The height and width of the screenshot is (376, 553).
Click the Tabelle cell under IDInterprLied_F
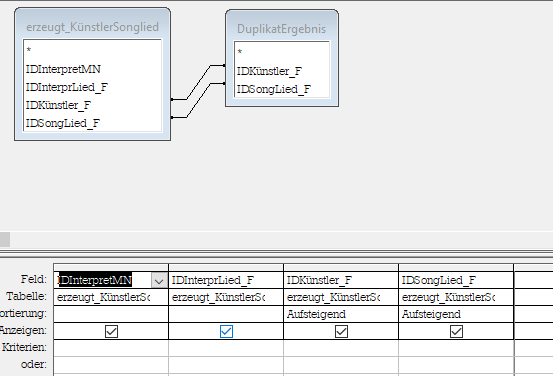(226, 297)
